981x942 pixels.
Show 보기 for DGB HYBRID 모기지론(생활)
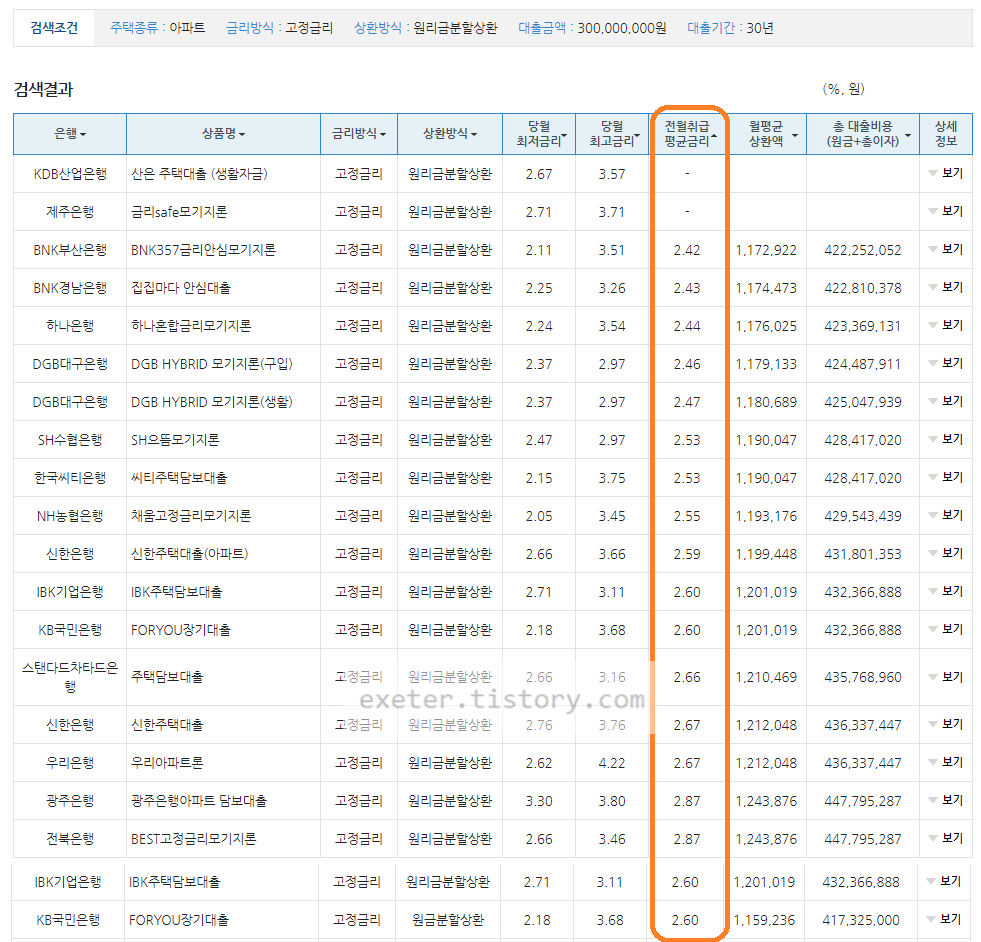tap(946, 402)
